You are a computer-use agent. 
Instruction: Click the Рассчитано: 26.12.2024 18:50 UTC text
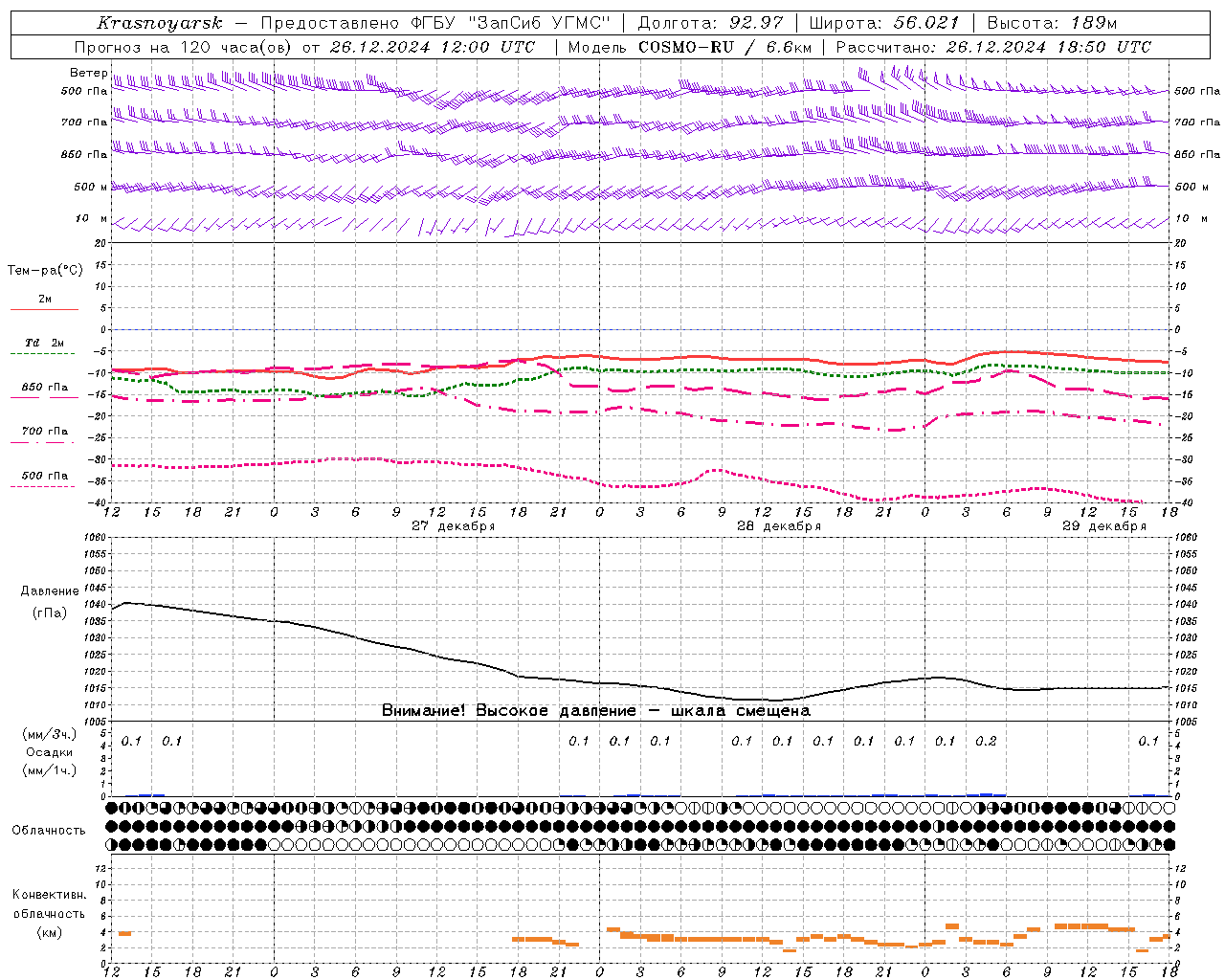point(993,47)
